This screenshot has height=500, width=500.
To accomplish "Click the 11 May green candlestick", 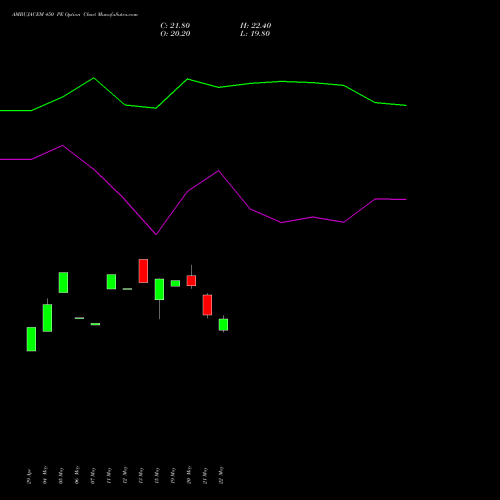I will click(111, 282).
